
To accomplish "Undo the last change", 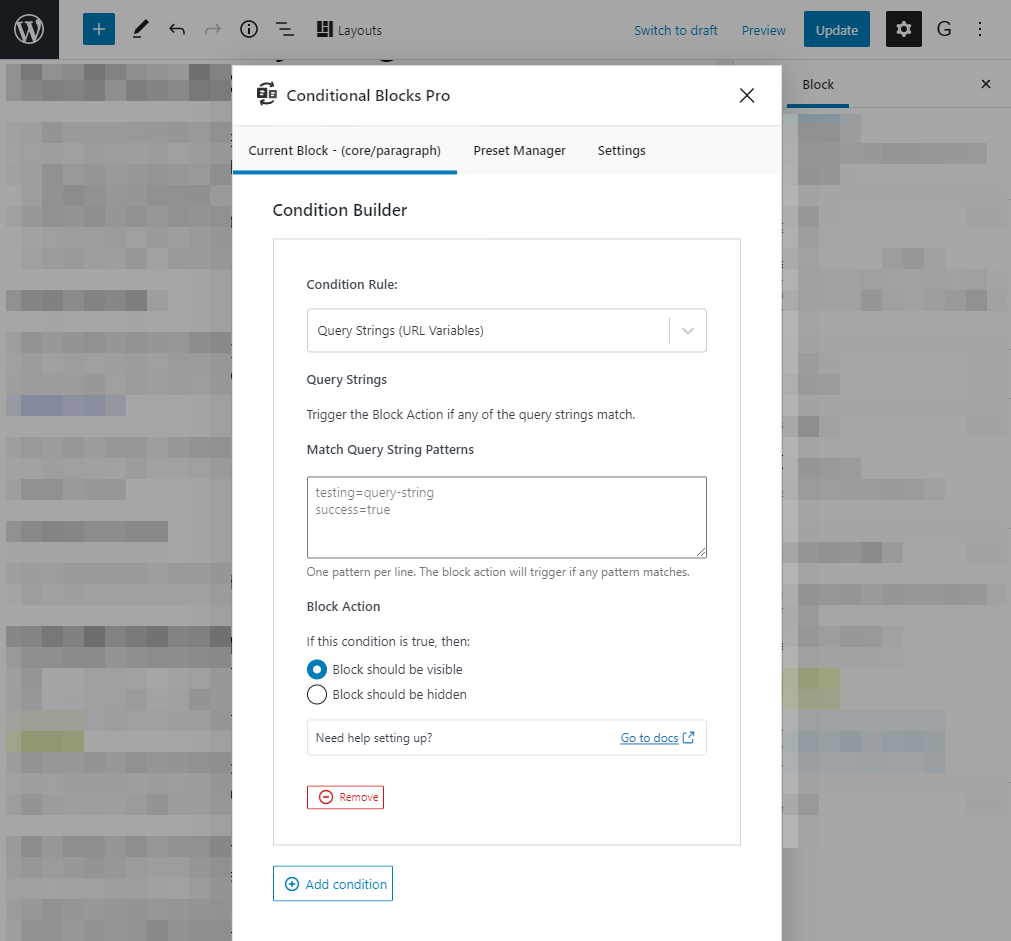I will tap(177, 30).
